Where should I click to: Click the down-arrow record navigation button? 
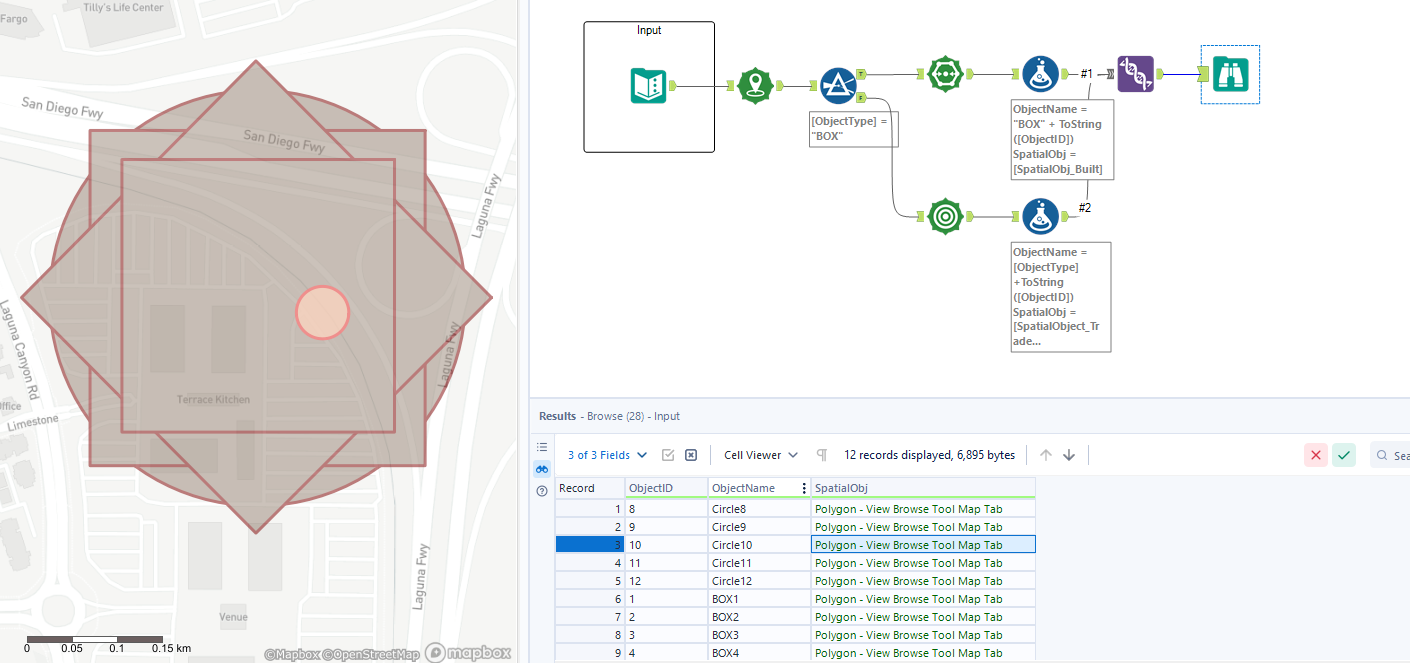click(x=1069, y=455)
